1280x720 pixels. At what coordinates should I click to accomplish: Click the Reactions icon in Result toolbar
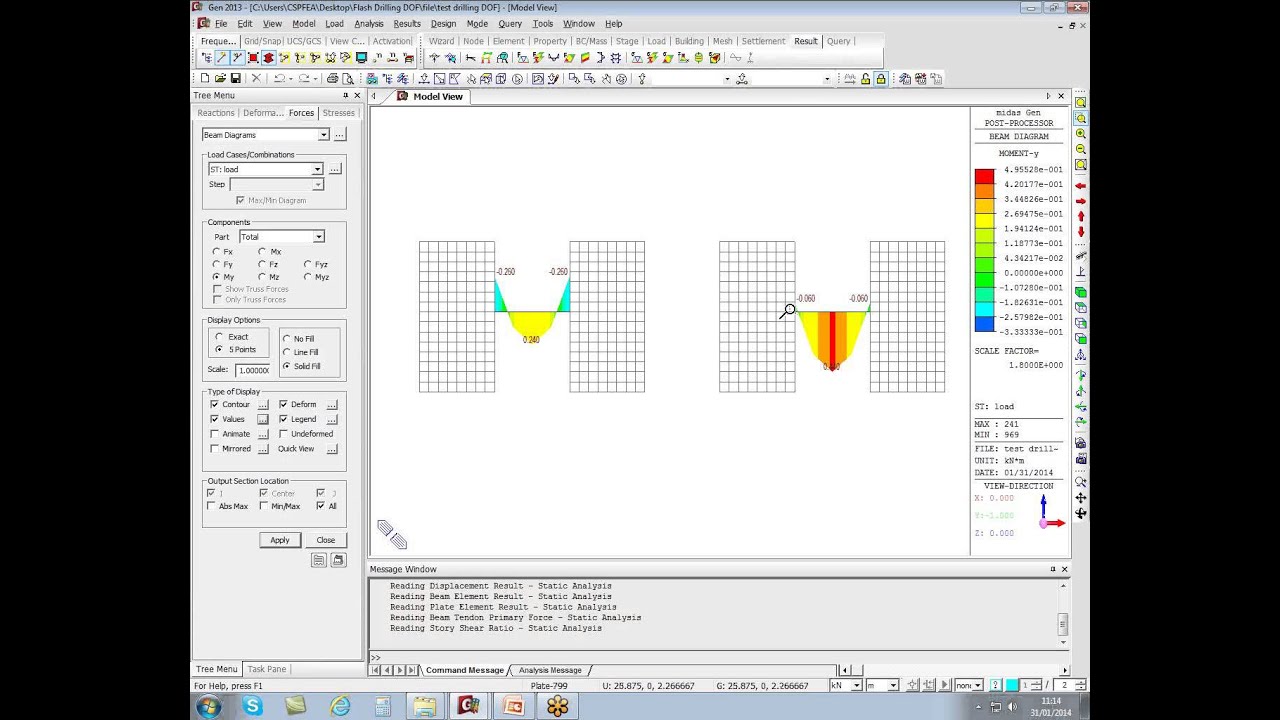click(x=434, y=58)
